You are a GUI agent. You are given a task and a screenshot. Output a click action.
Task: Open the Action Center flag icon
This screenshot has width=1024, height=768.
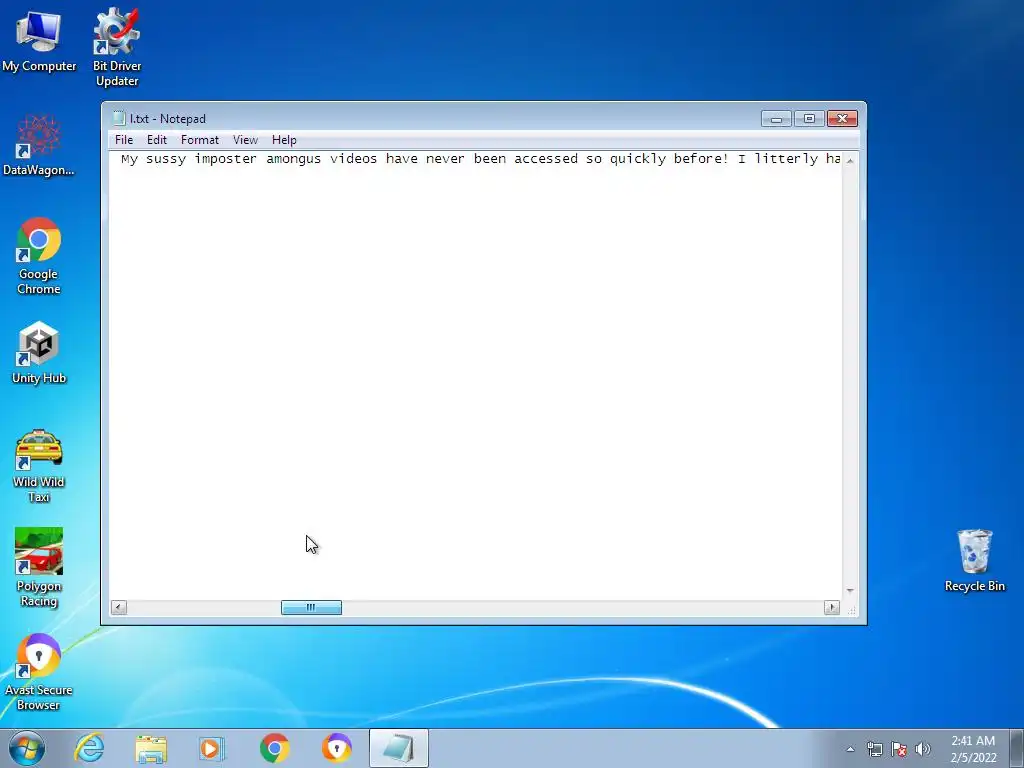click(899, 749)
